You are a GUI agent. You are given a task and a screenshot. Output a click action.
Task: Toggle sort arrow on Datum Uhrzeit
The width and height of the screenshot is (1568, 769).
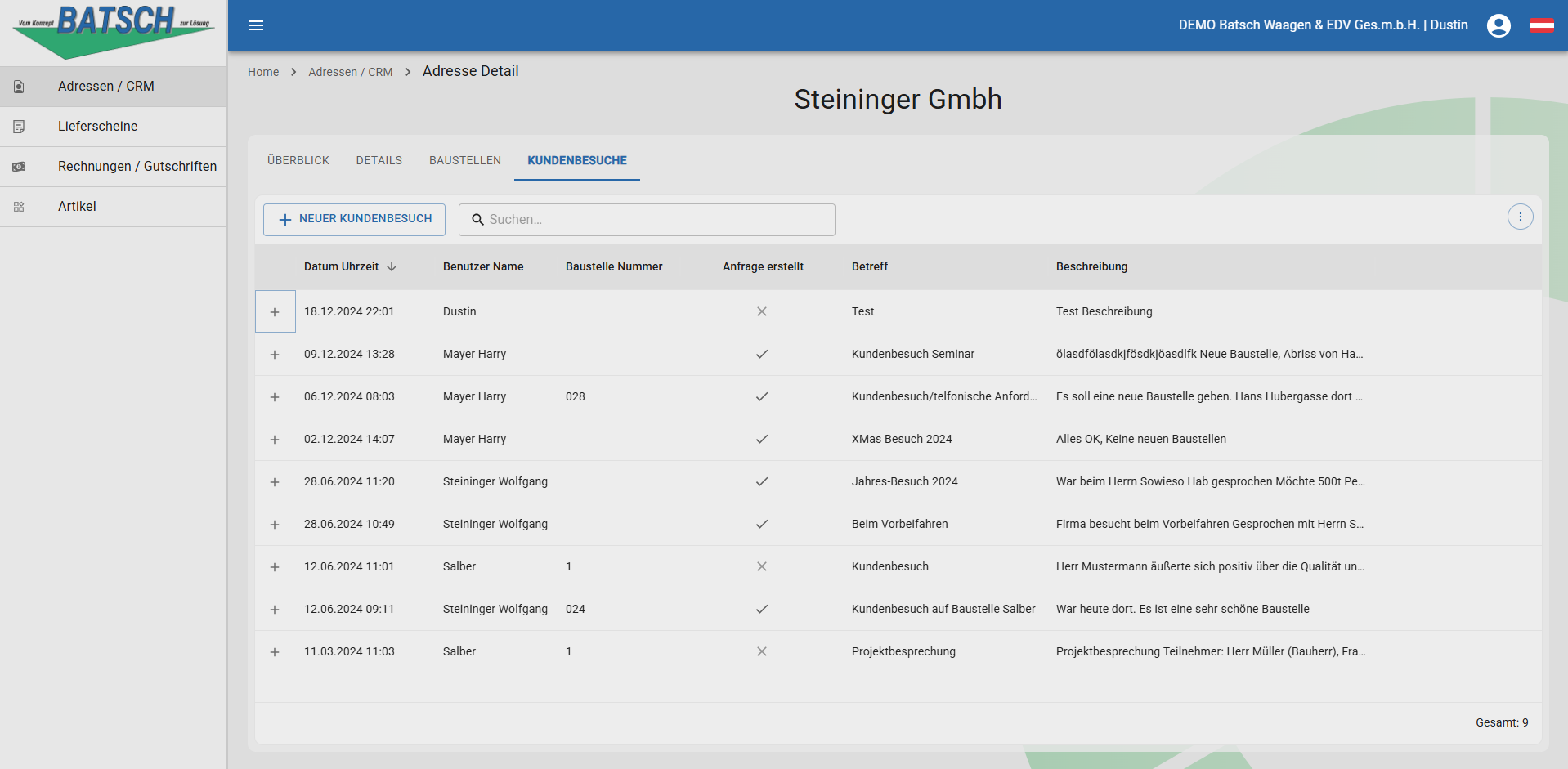392,266
